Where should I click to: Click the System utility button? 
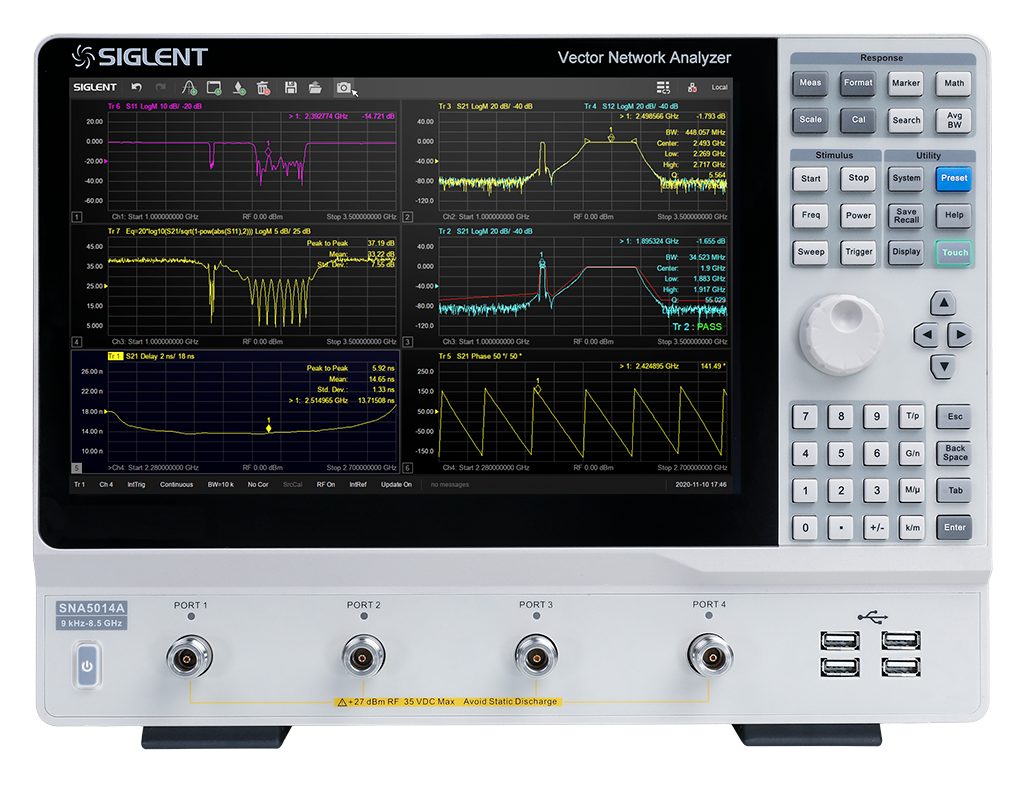pos(906,178)
